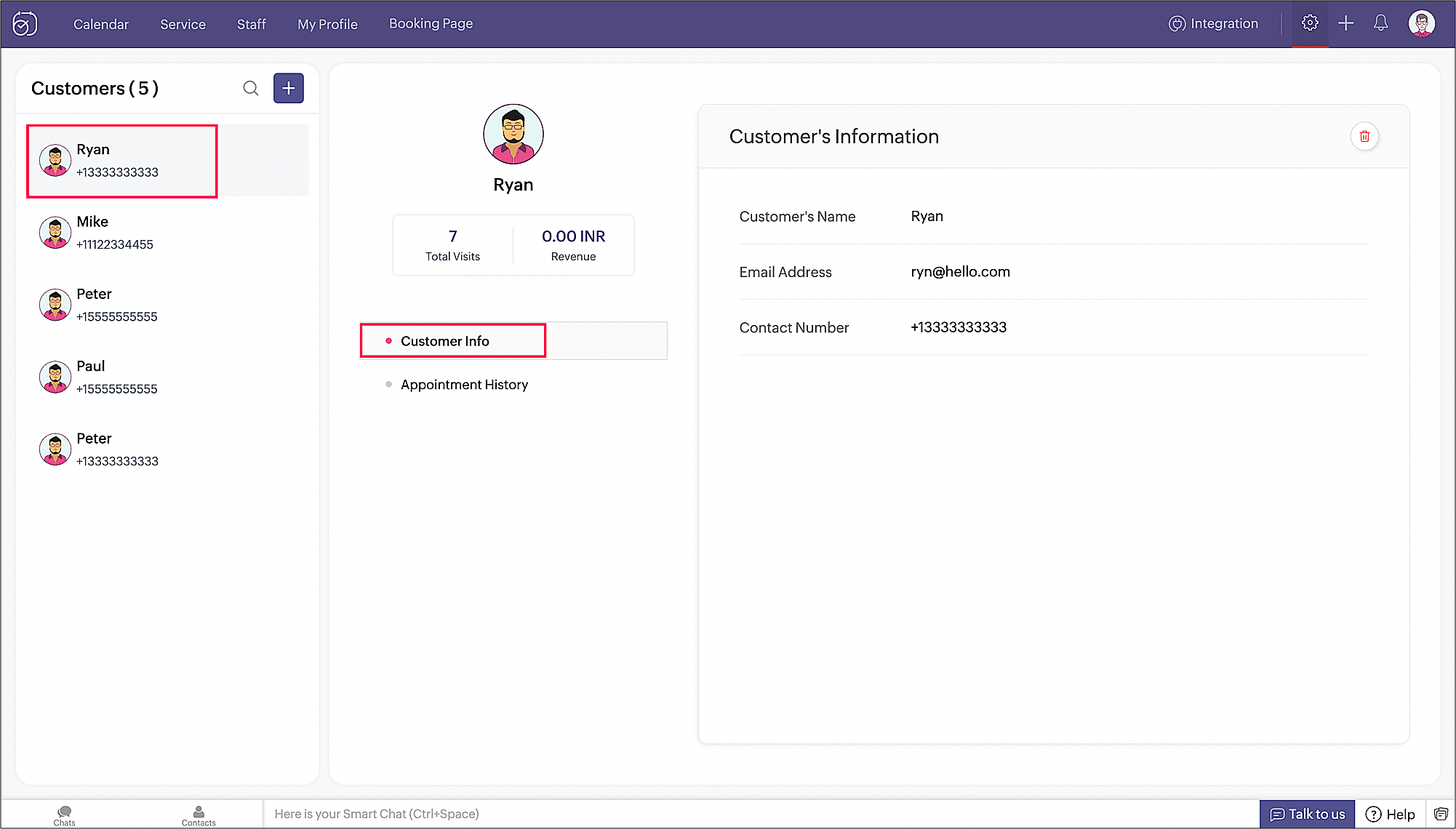Click the Customer's Name value Ryan
Screen dimensions: 1456x829
pos(927,216)
